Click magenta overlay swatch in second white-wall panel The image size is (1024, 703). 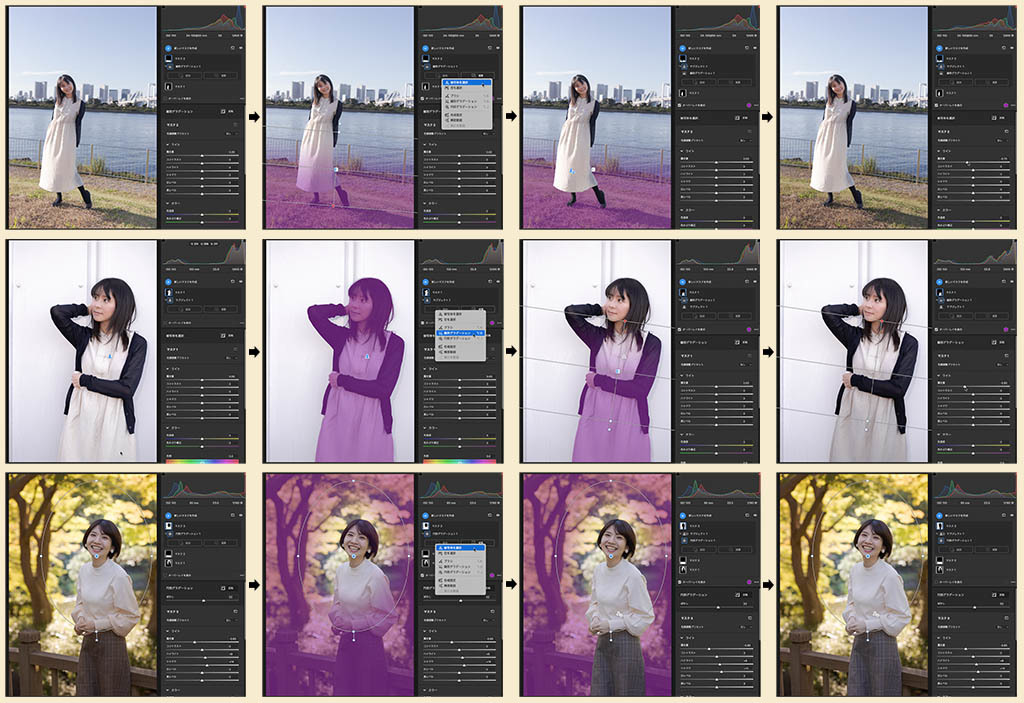point(492,323)
